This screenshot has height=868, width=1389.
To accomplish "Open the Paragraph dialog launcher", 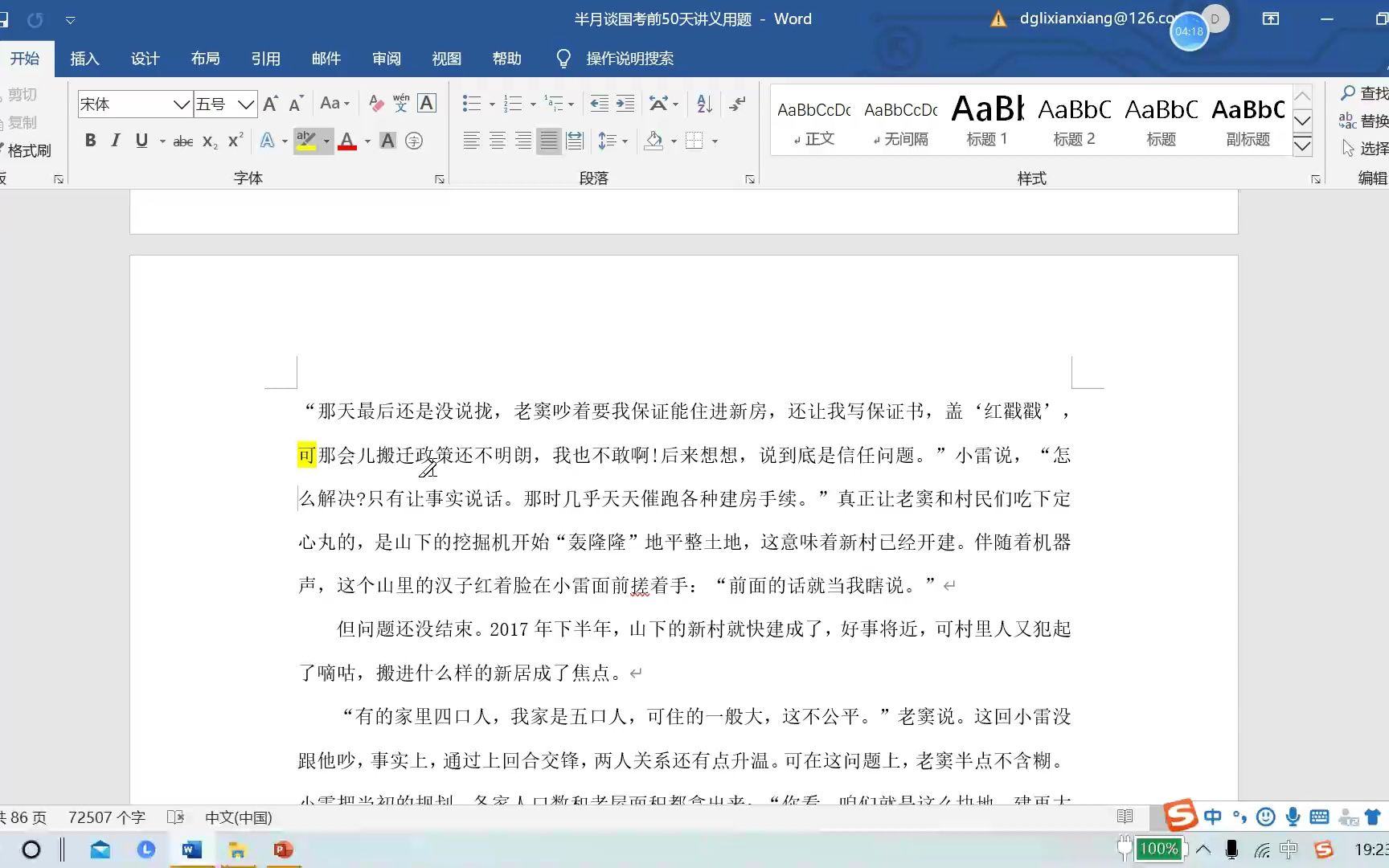I will [x=750, y=179].
